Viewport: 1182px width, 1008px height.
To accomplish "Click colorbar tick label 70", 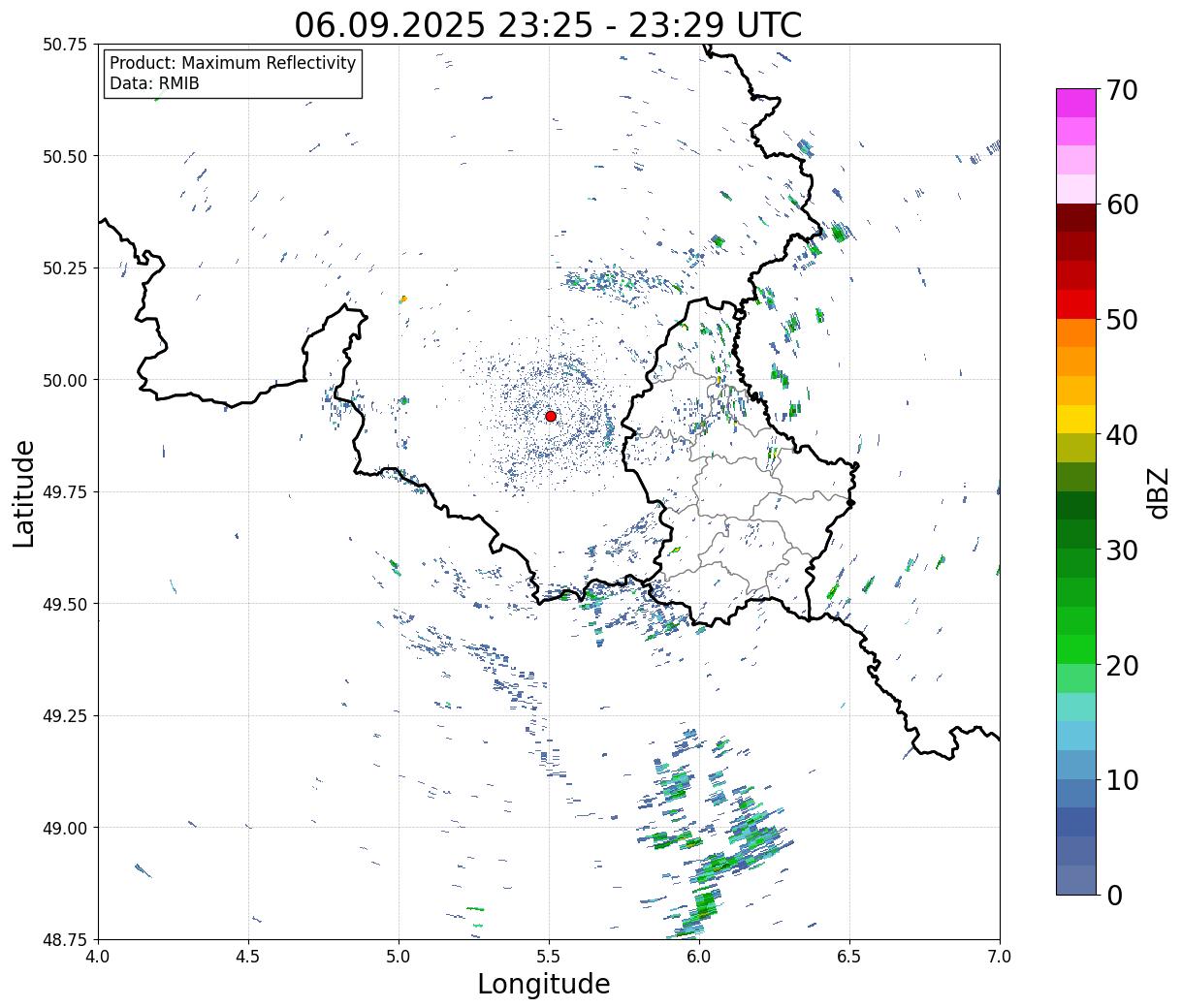I will coord(1122,90).
